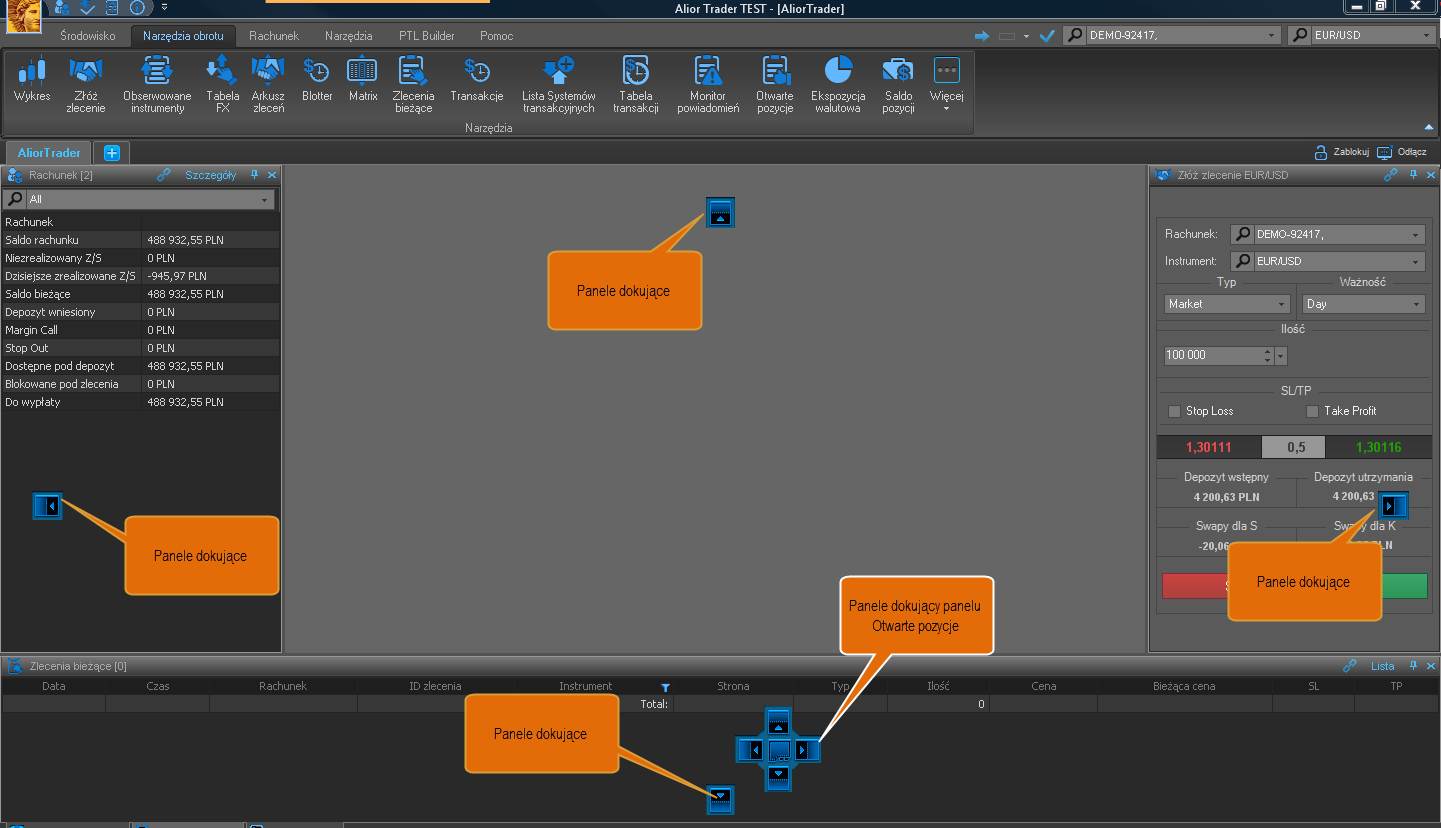Viewport: 1441px width, 828px height.
Task: Open the PTL Builder tab
Action: 427,36
